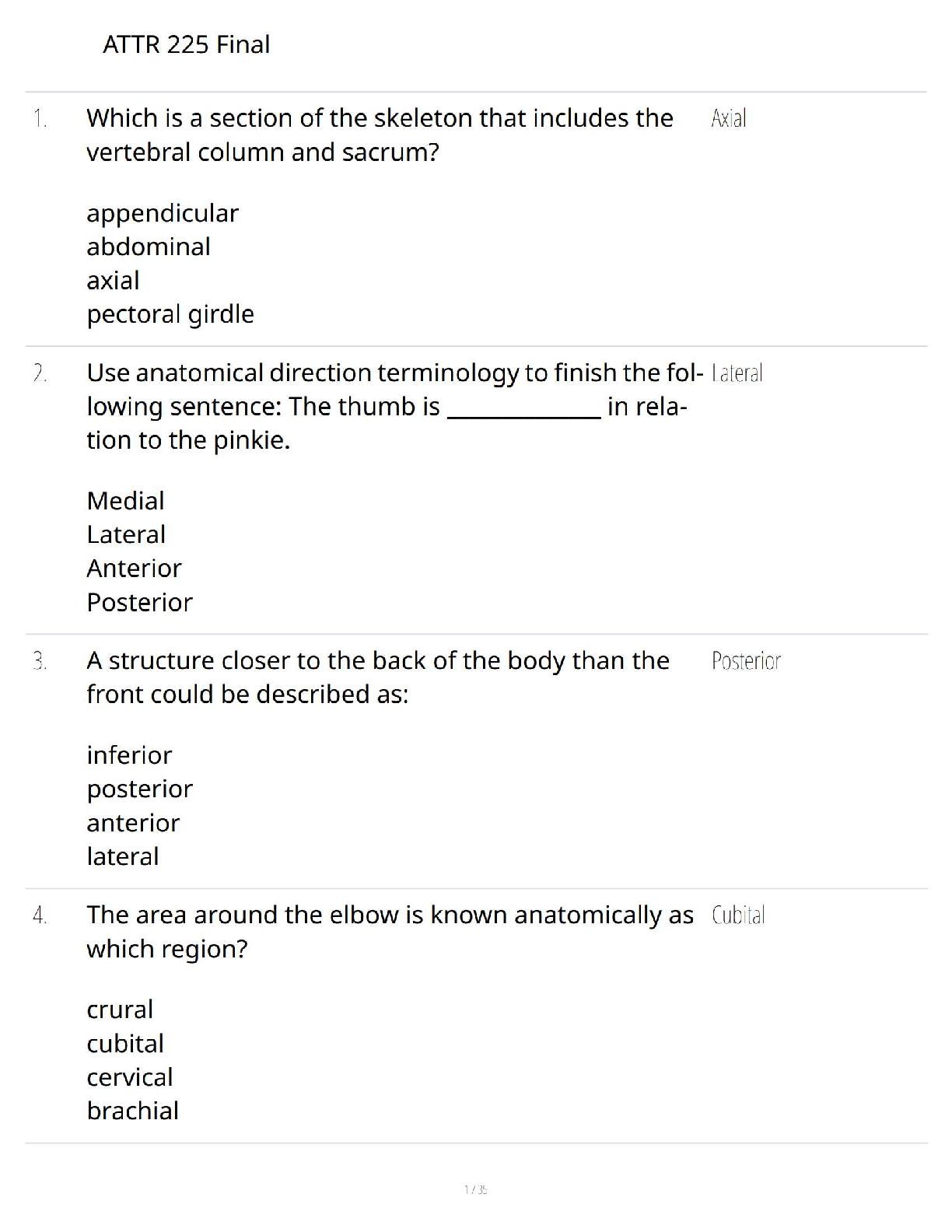Select the 'inferior' answer option
The height and width of the screenshot is (1232, 952).
click(129, 755)
